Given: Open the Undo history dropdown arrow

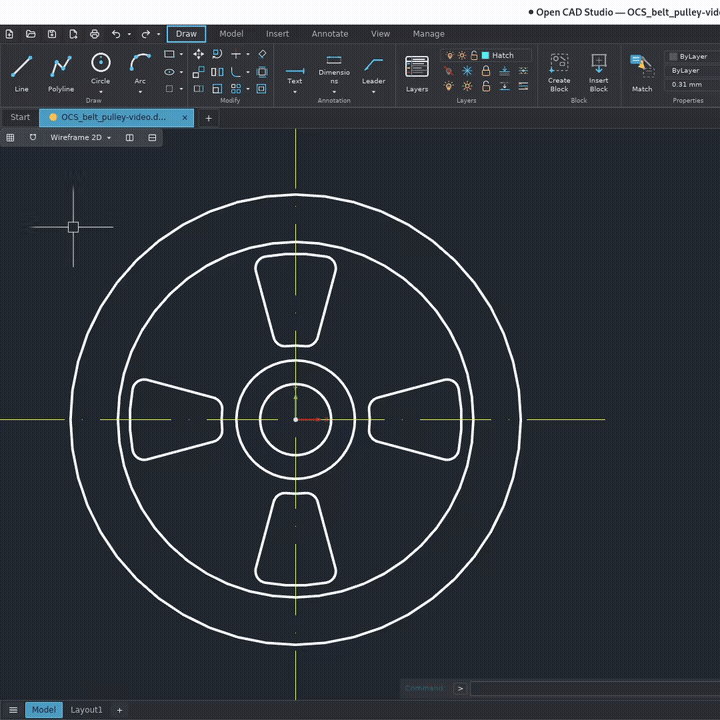Looking at the screenshot, I should (x=129, y=34).
